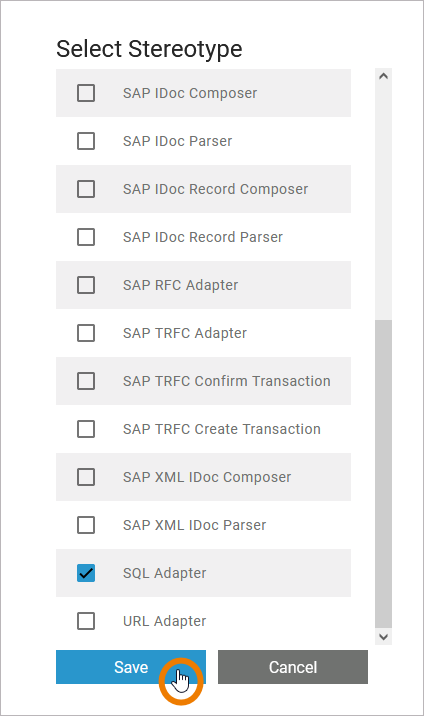Click the empty scrollbar track above thumb
The height and width of the screenshot is (716, 424).
383,201
